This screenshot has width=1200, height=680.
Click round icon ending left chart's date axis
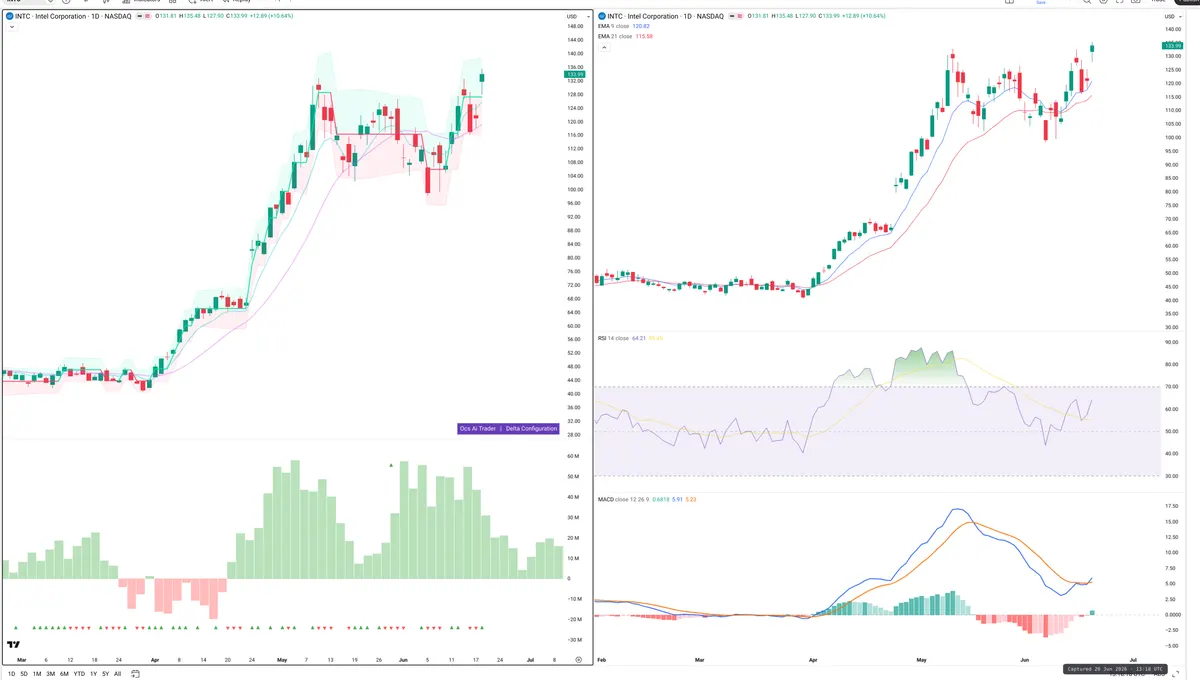pos(579,660)
